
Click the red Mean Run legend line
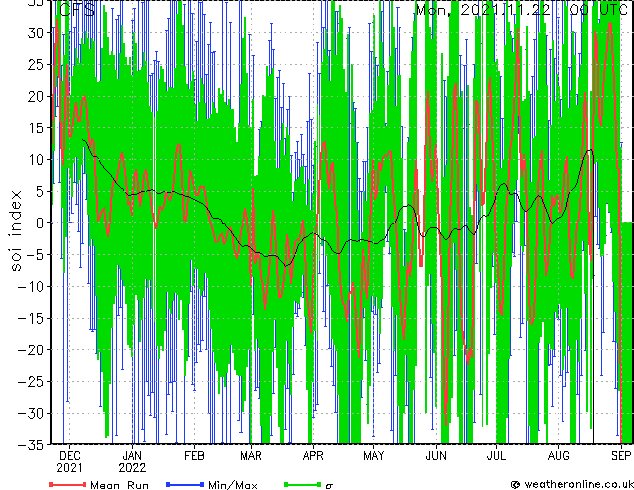pos(68,484)
